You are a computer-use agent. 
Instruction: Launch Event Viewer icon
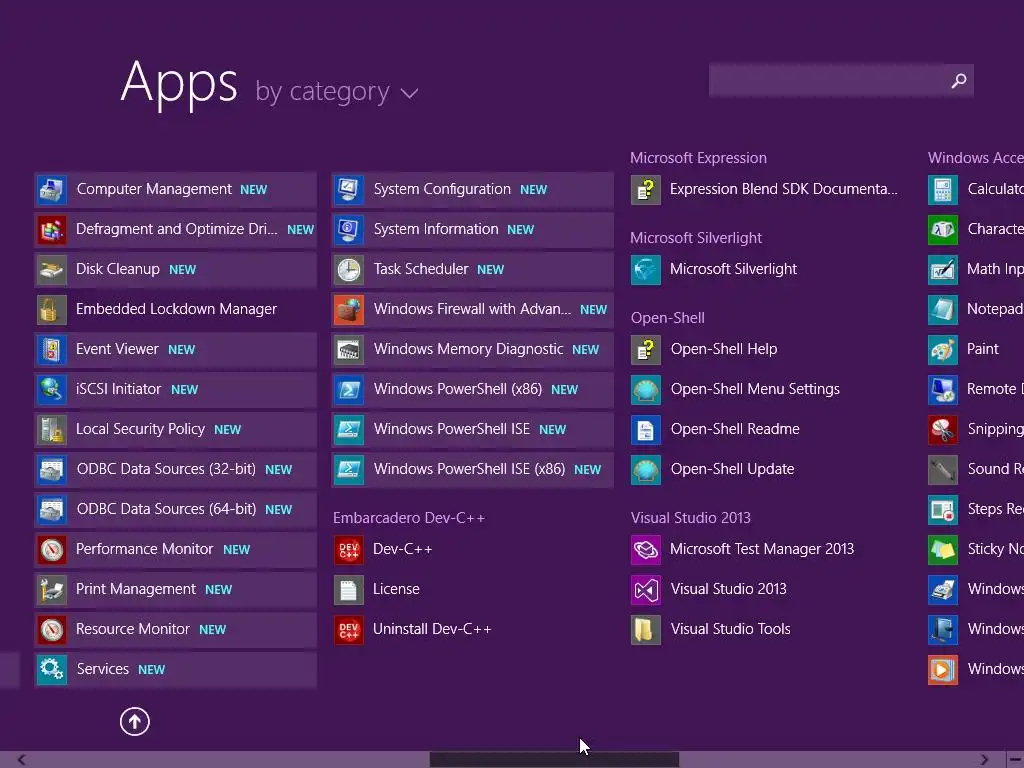tap(52, 349)
